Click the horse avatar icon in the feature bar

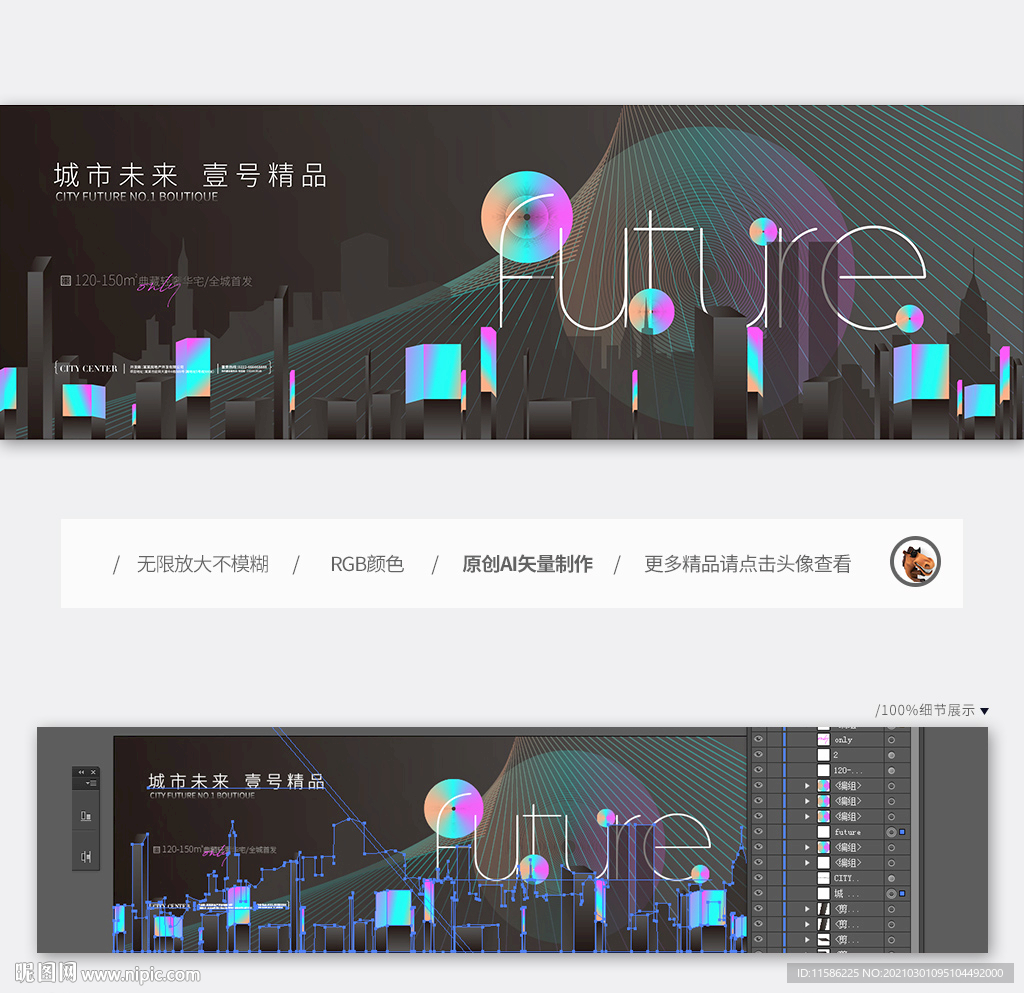point(914,563)
